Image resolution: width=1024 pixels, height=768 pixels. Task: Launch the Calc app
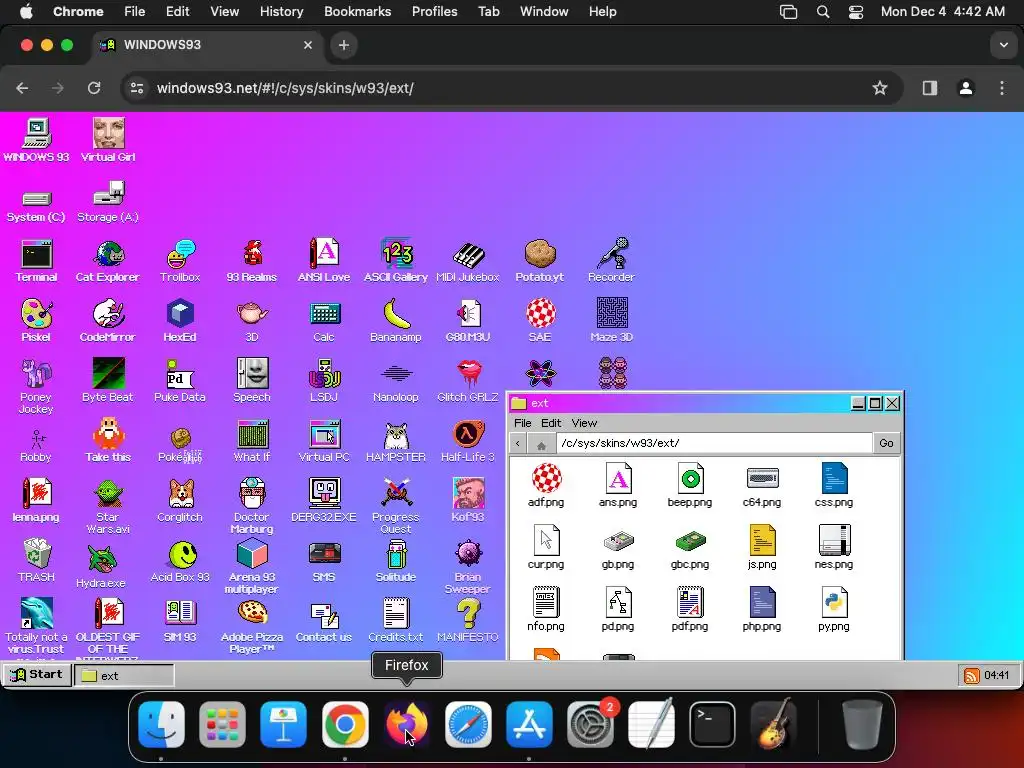point(324,321)
